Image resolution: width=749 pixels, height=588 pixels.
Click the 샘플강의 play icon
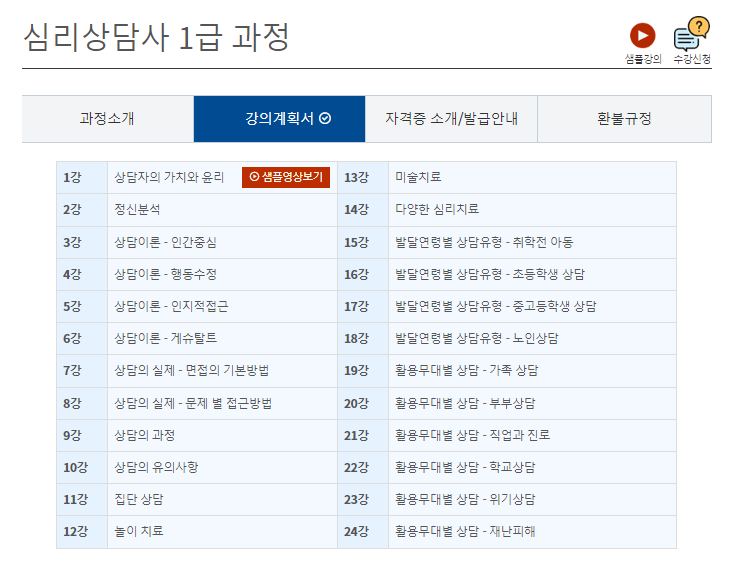pos(642,37)
